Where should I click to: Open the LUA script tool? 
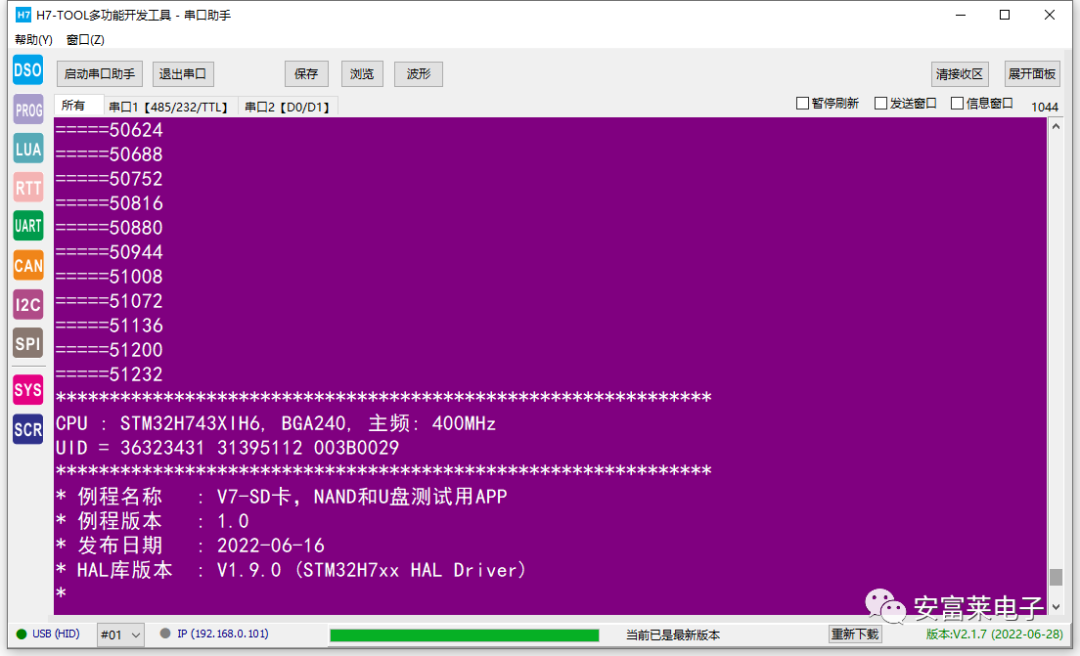28,148
